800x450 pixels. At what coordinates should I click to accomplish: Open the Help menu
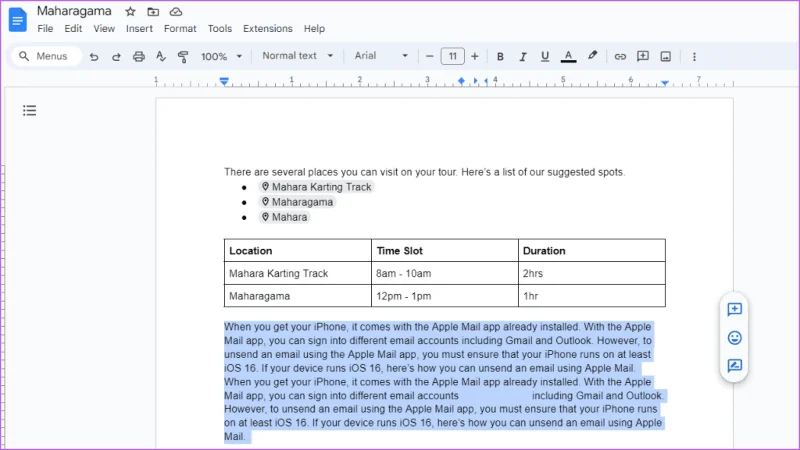pos(314,29)
